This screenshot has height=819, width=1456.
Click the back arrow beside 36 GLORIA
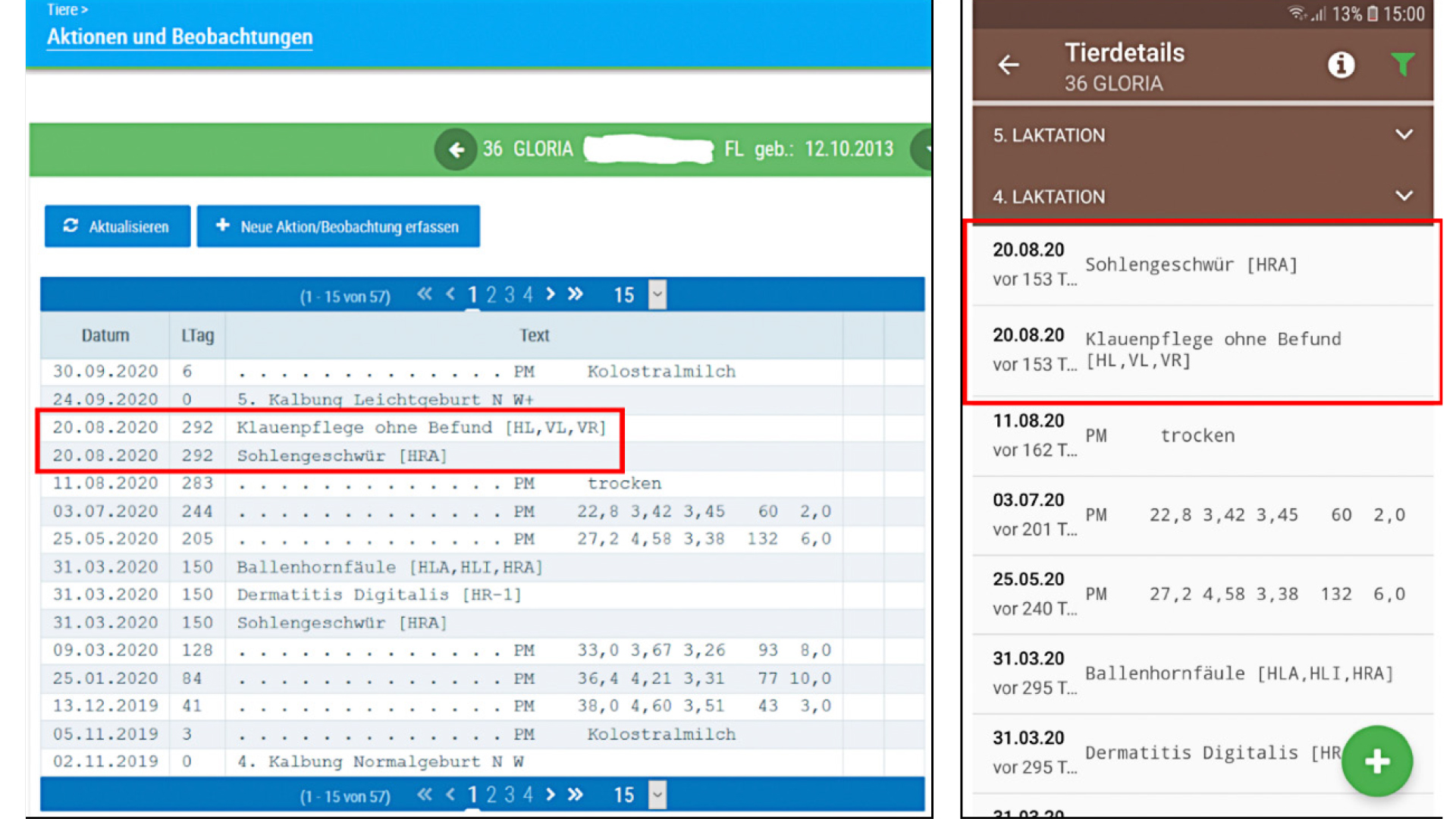[x=456, y=149]
